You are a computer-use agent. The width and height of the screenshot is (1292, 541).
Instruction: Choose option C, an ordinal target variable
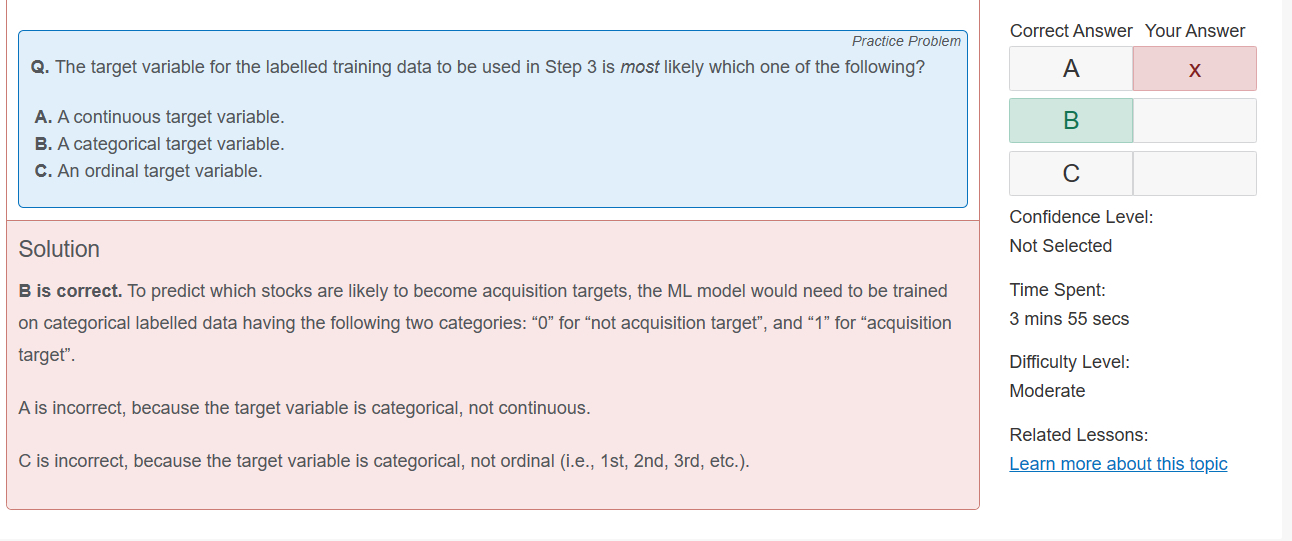(148, 171)
